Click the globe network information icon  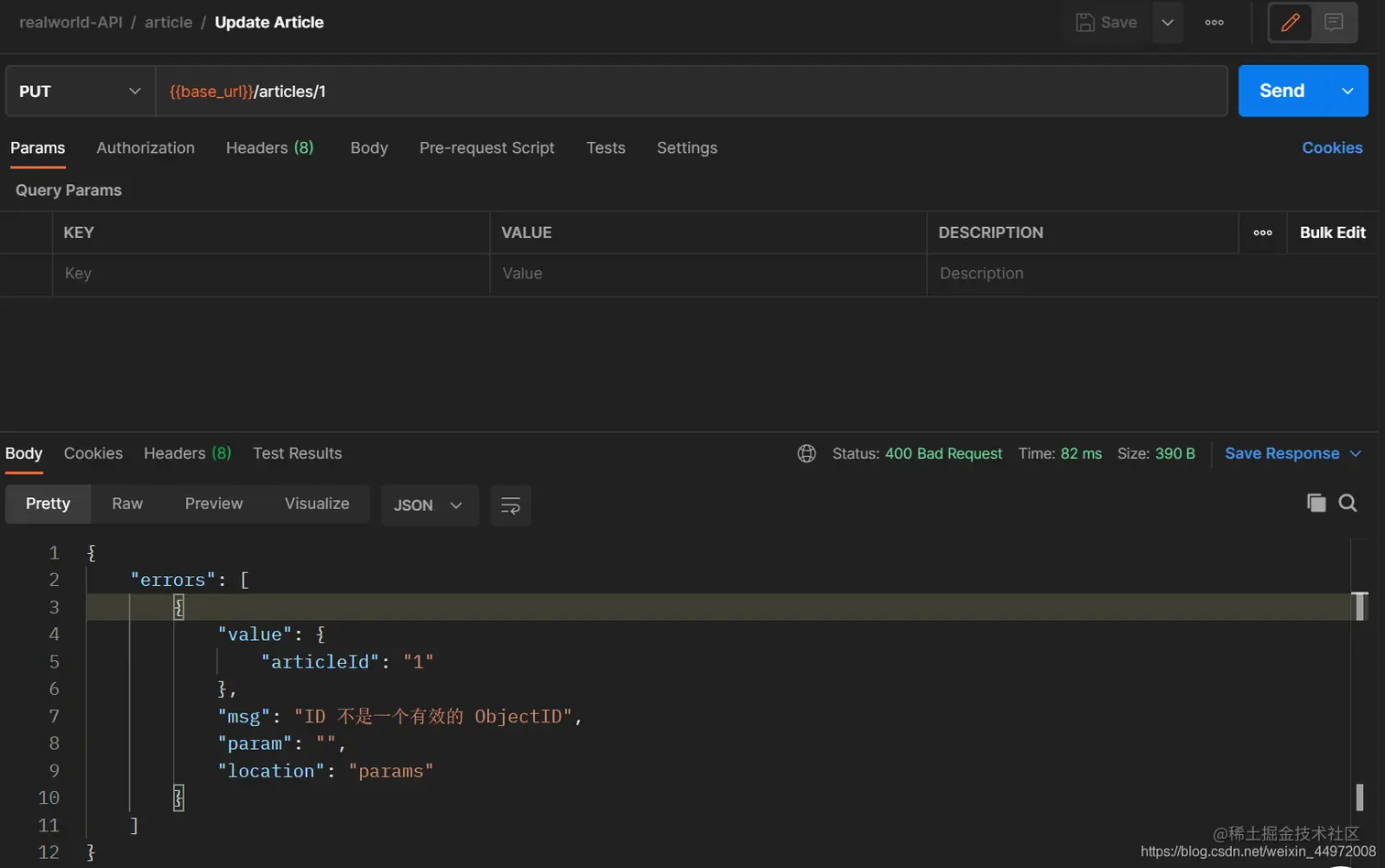click(806, 453)
